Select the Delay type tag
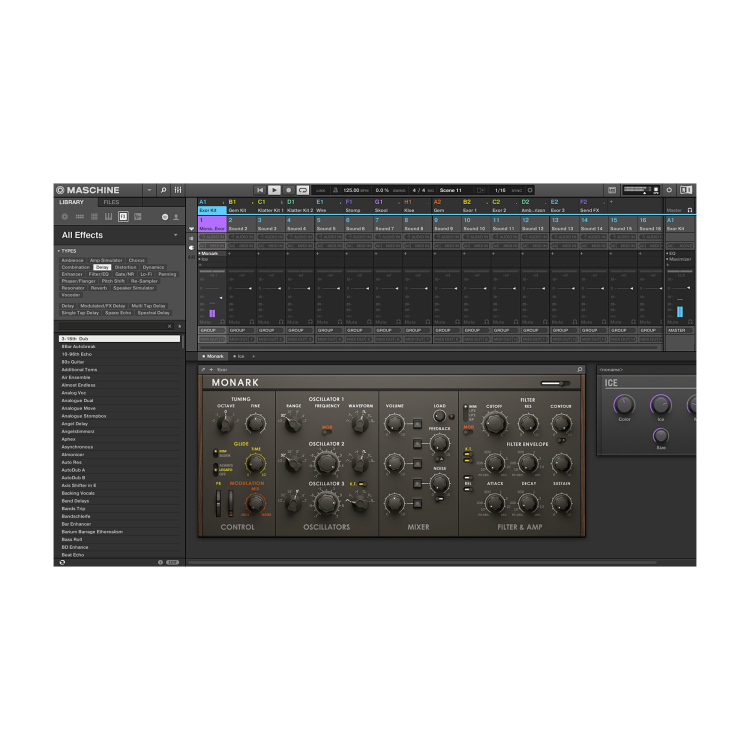This screenshot has height=750, width=750. pyautogui.click(x=102, y=267)
